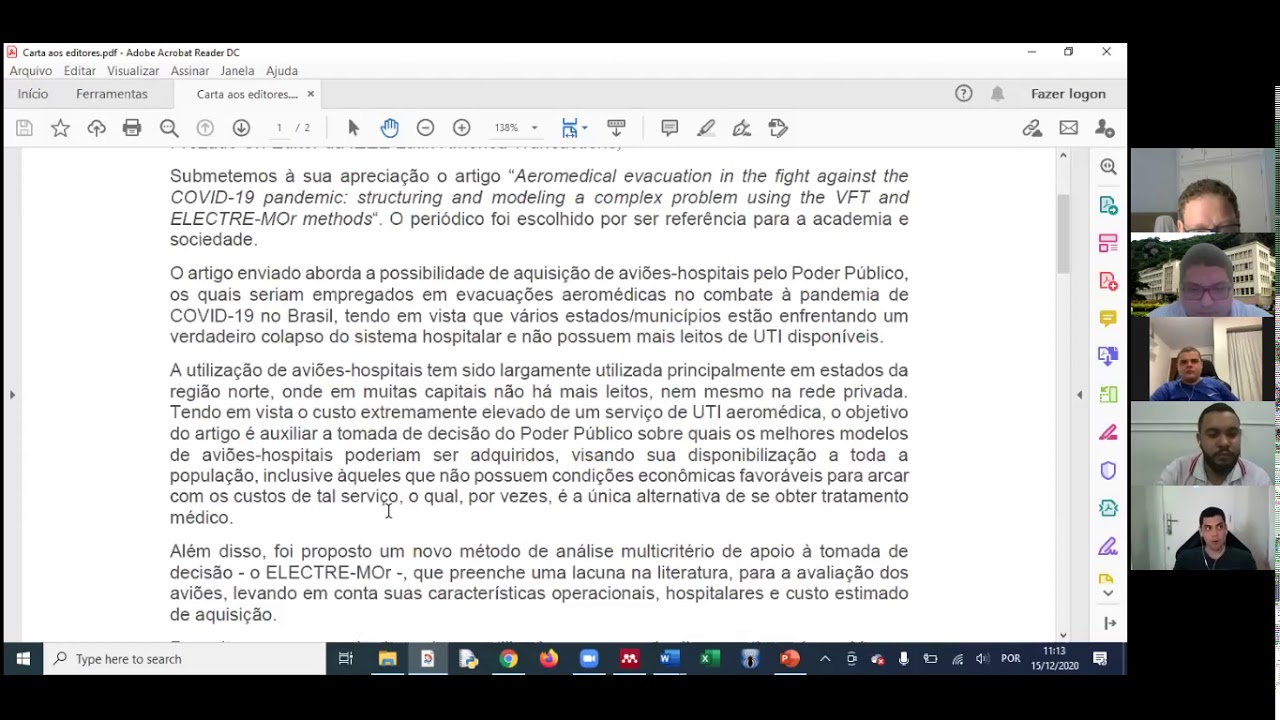The width and height of the screenshot is (1280, 720).
Task: Click the stamp tool icon
Action: pos(778,128)
